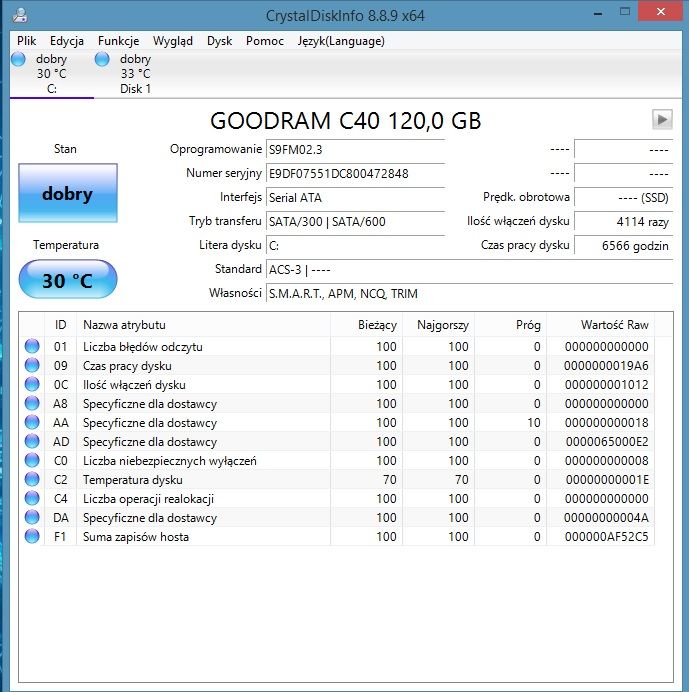The image size is (689, 692).
Task: Click the Najgorszy column header
Action: (438, 325)
